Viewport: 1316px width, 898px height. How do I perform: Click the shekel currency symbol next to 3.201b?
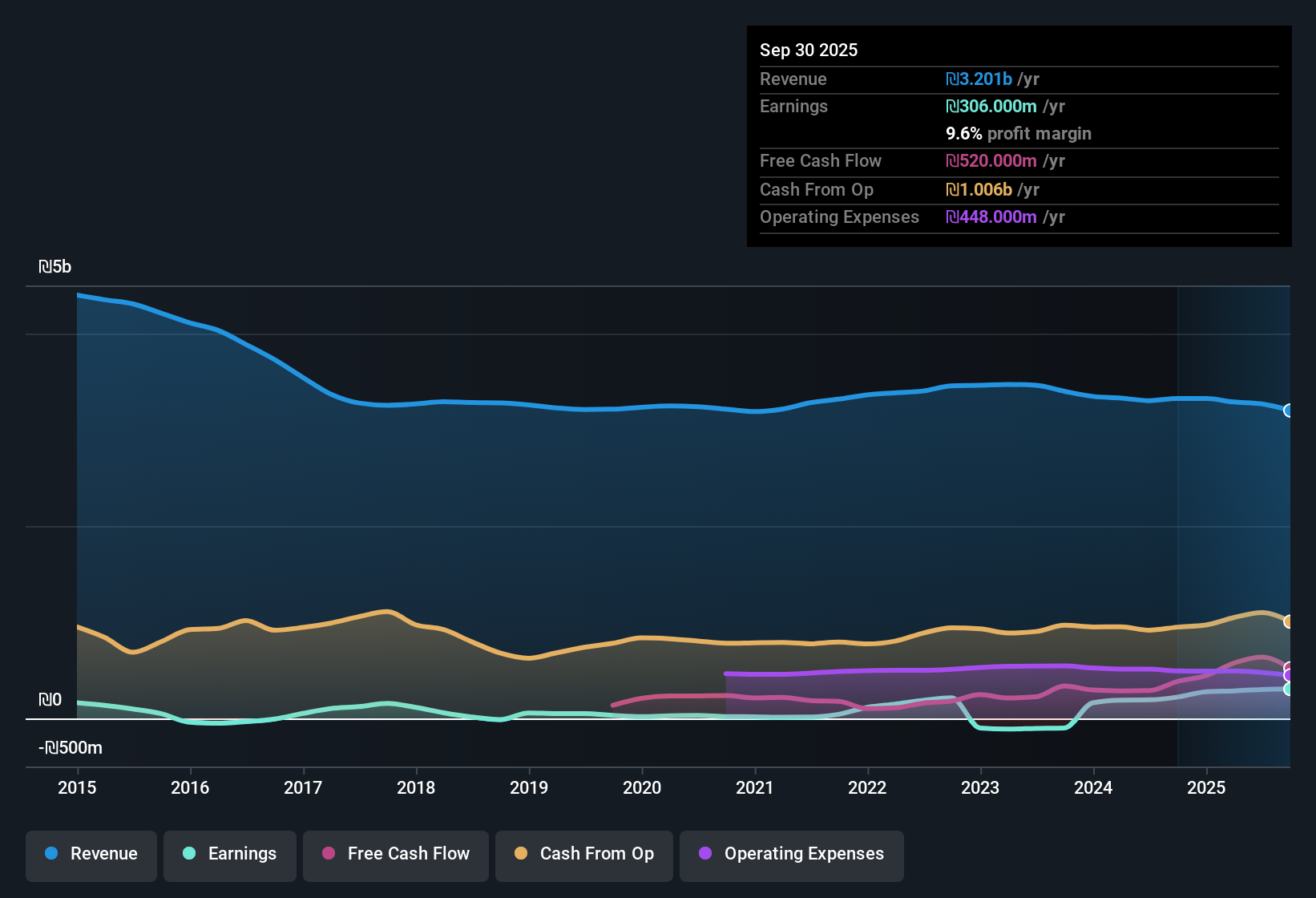pyautogui.click(x=952, y=79)
